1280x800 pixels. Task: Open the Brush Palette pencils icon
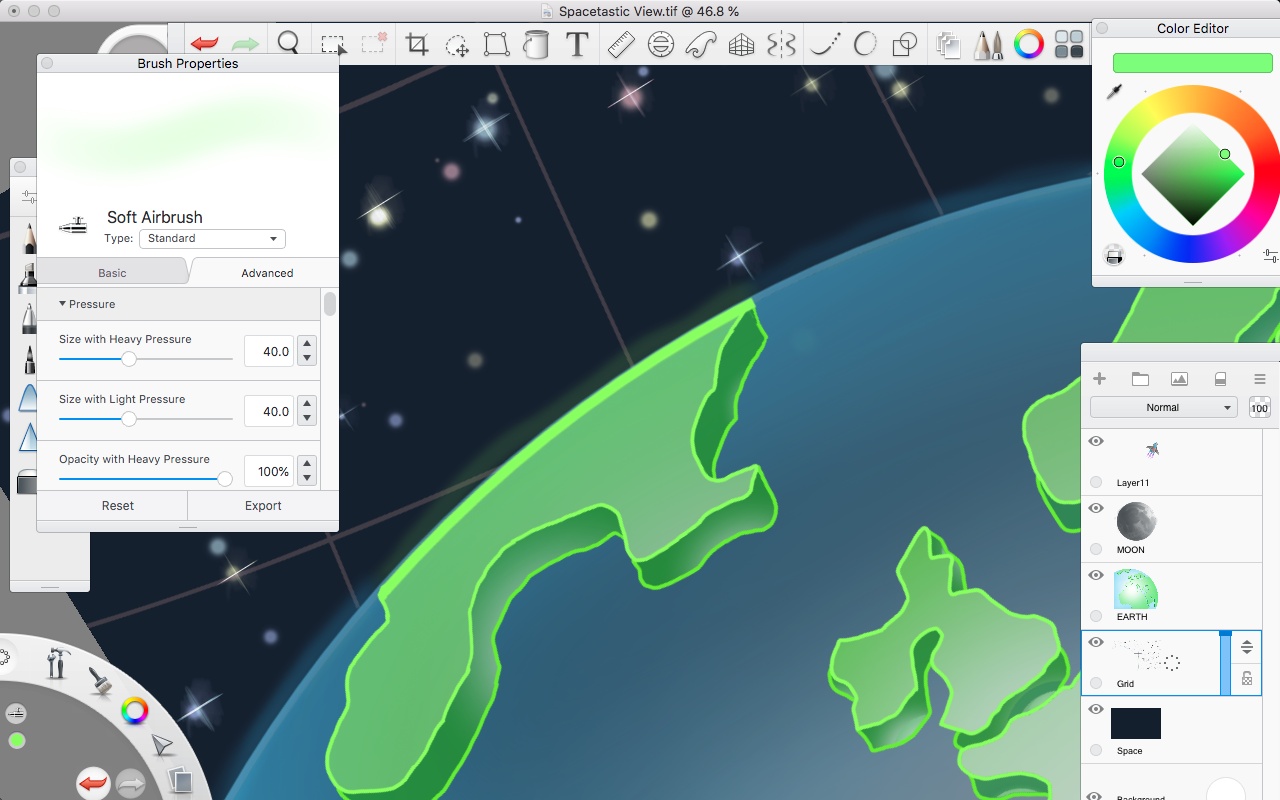coord(989,44)
